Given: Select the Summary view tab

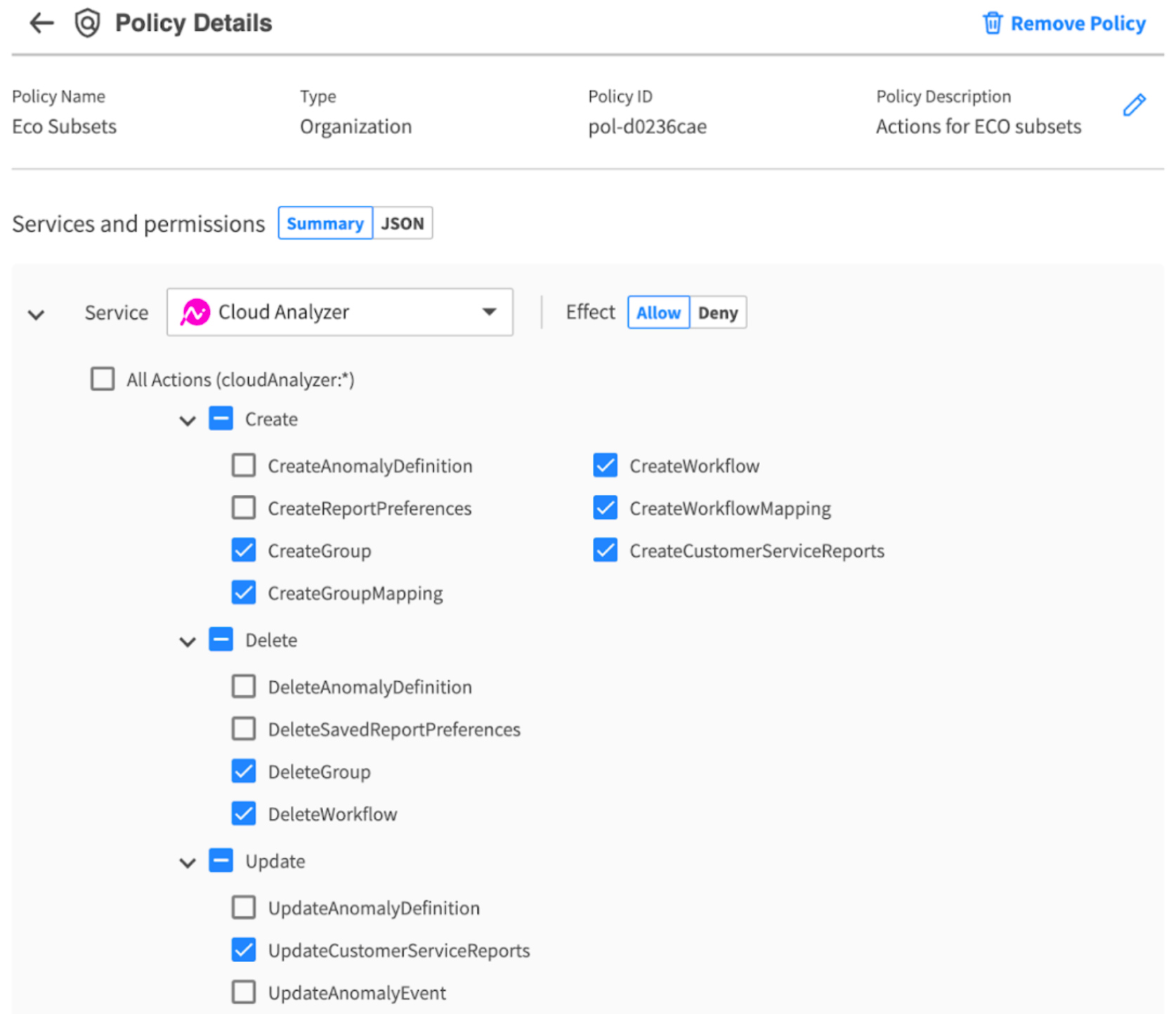Looking at the screenshot, I should (x=325, y=223).
